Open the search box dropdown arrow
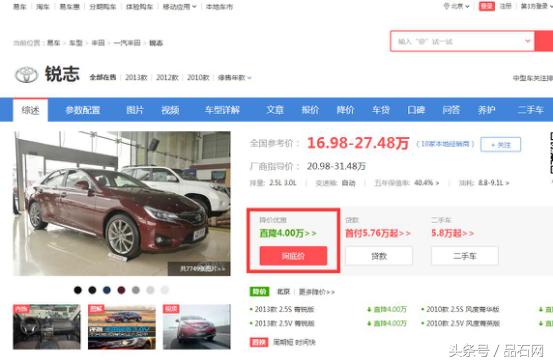Viewport: 553px width, 363px height. tap(528, 41)
